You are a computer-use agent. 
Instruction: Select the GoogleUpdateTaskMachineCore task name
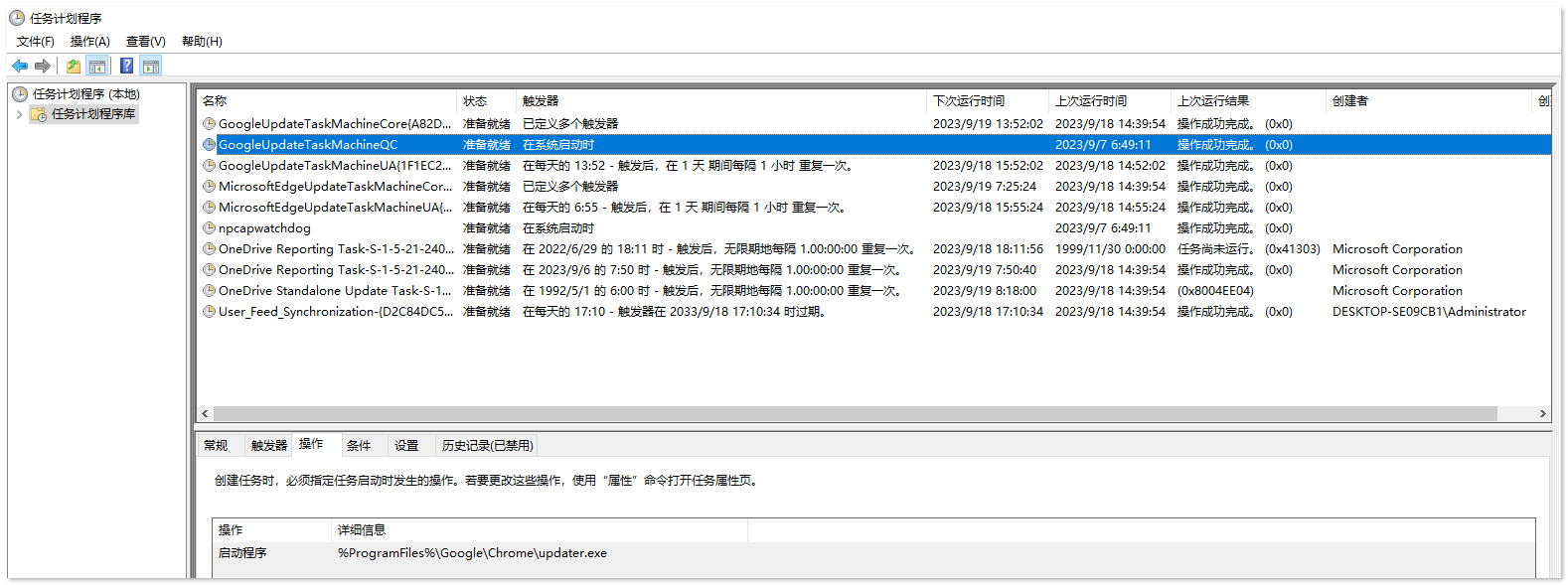coord(335,124)
